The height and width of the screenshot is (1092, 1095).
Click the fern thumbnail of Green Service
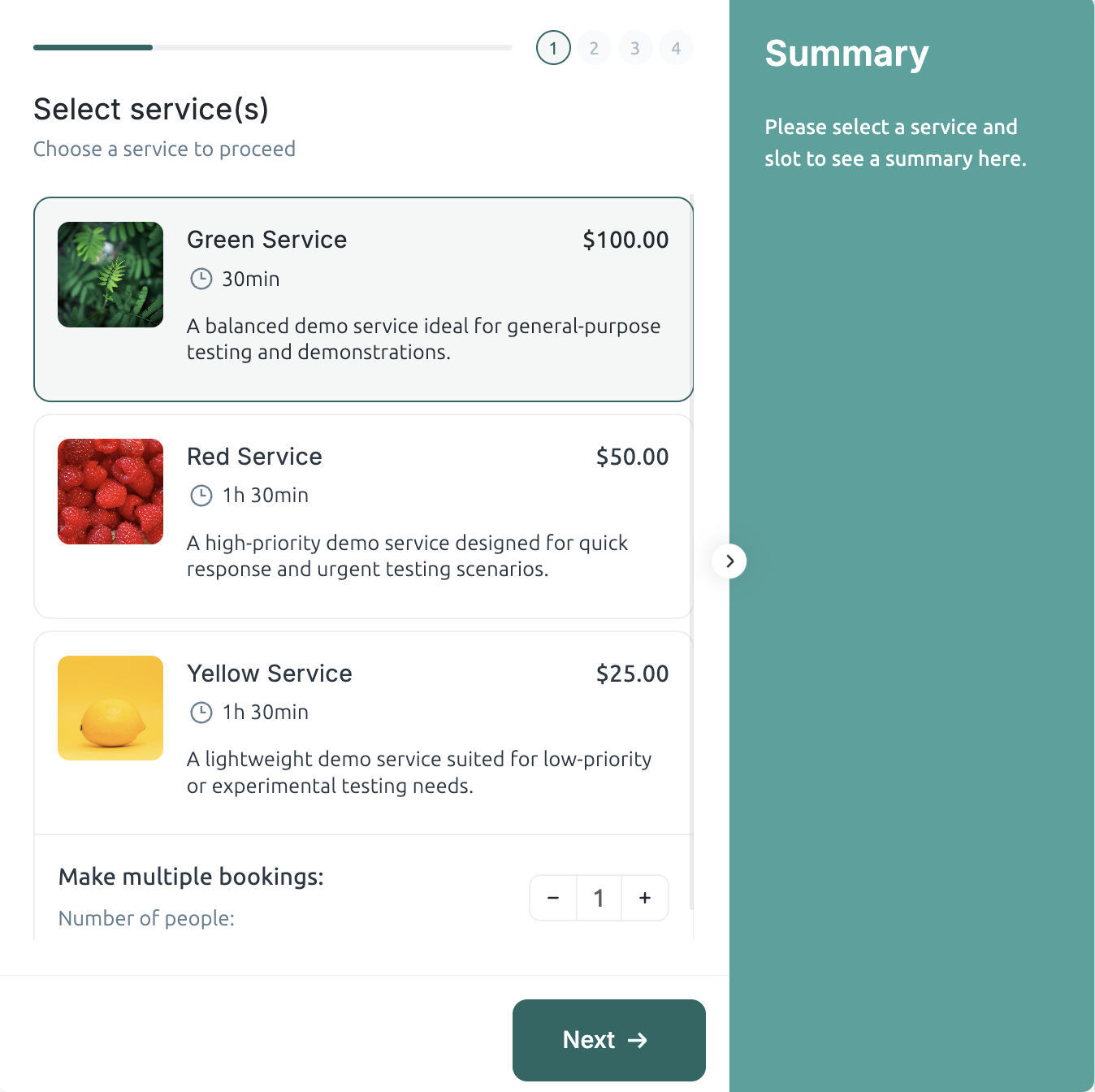(110, 274)
